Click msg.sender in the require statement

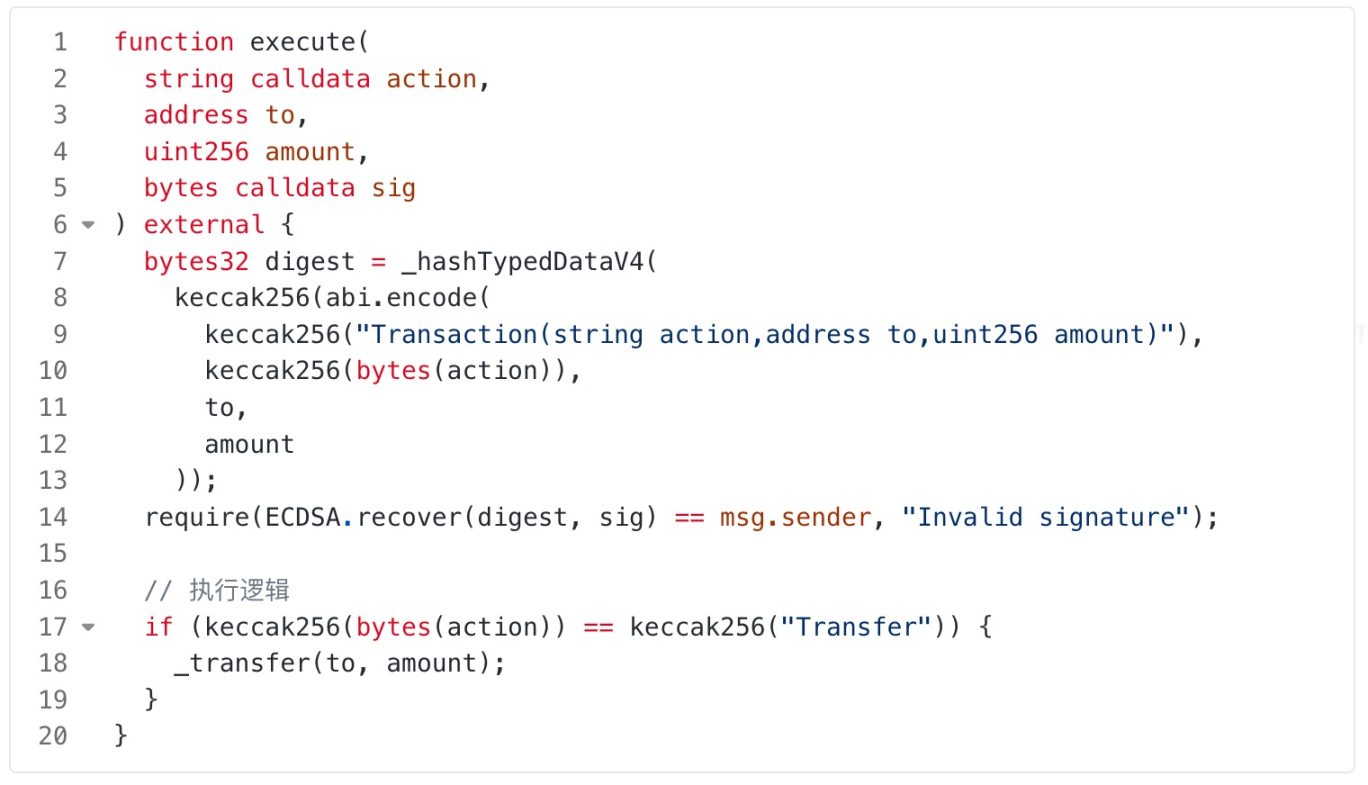pyautogui.click(x=795, y=517)
